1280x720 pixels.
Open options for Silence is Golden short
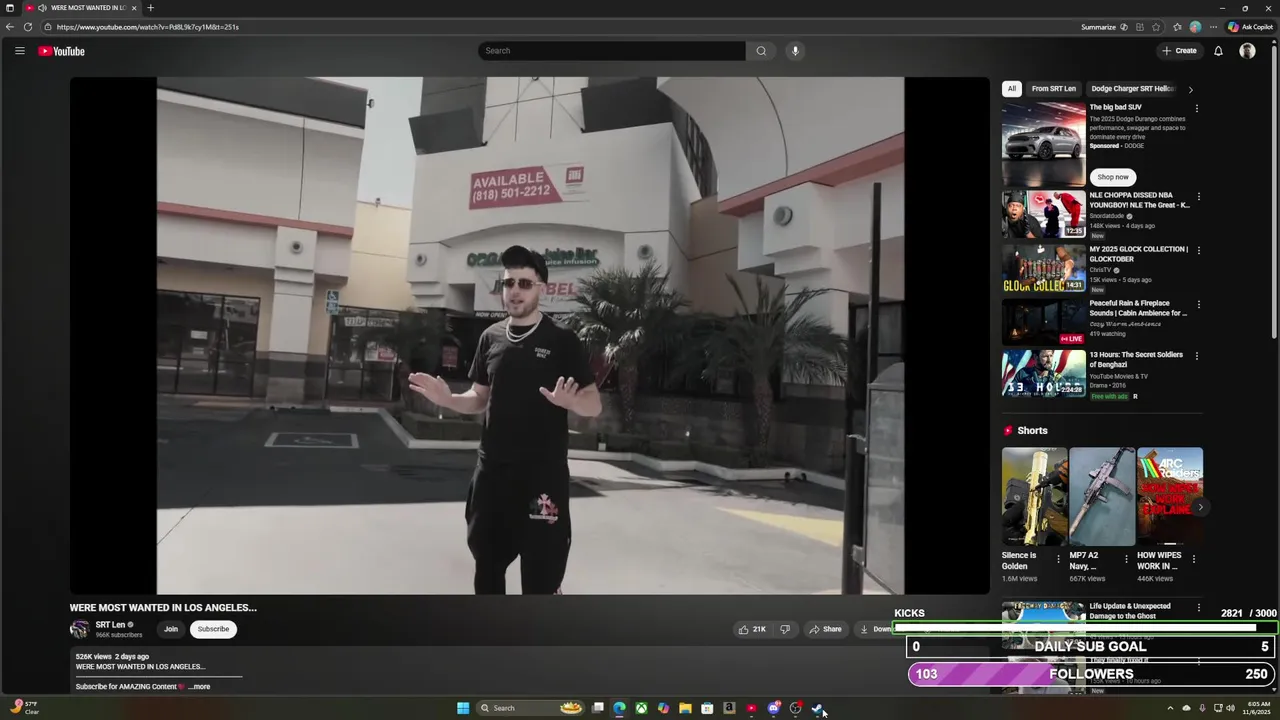1058,559
